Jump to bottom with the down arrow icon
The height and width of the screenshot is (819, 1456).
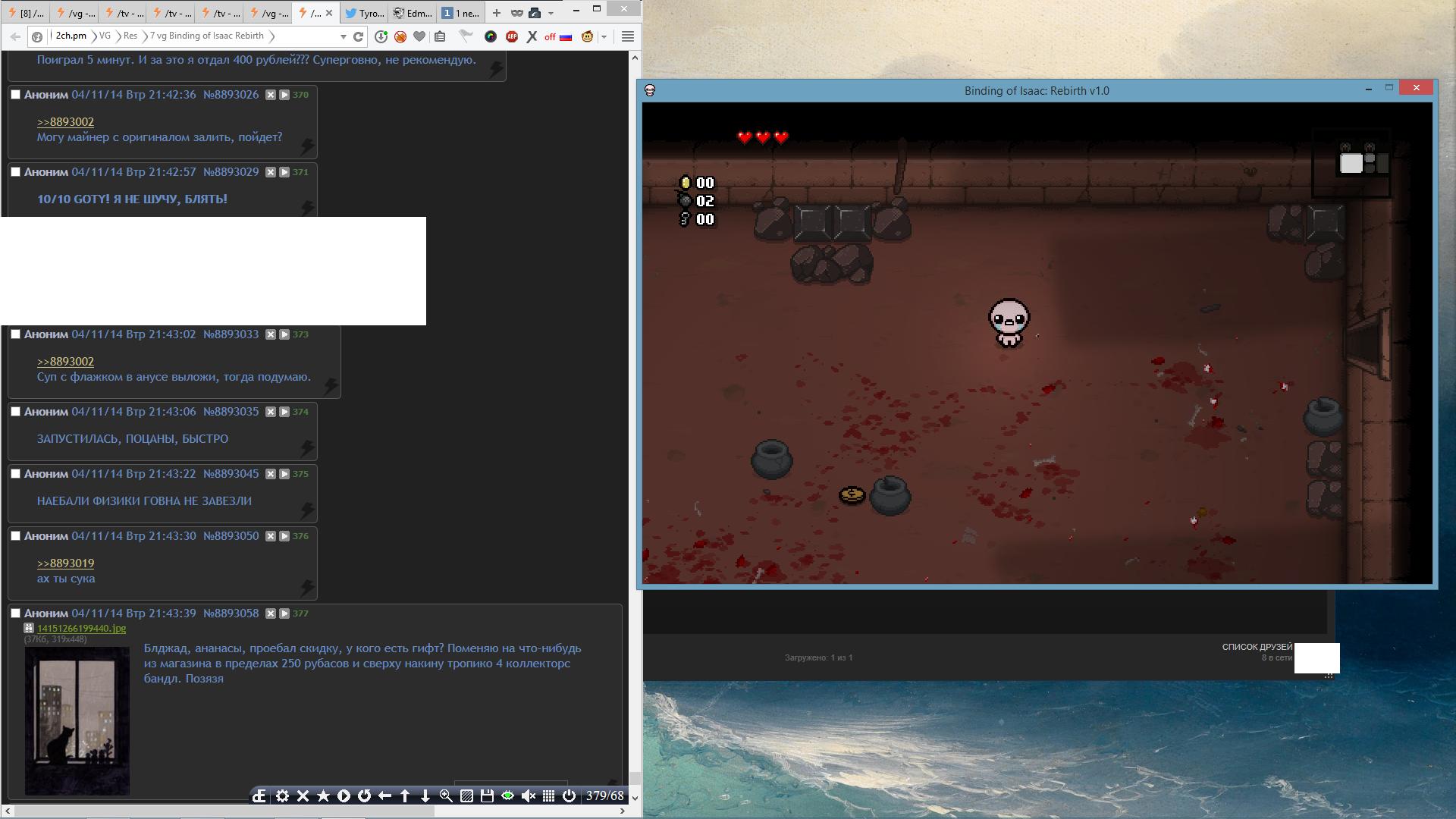pyautogui.click(x=425, y=795)
